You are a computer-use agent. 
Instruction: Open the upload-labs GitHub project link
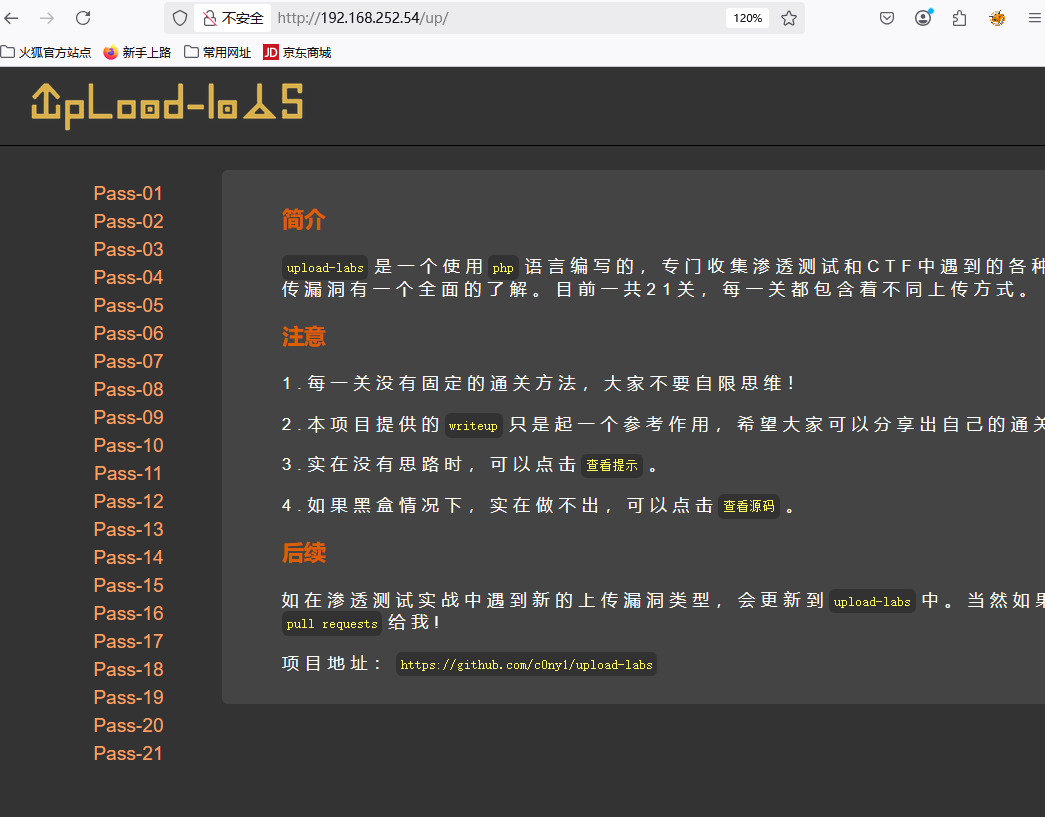coord(526,664)
